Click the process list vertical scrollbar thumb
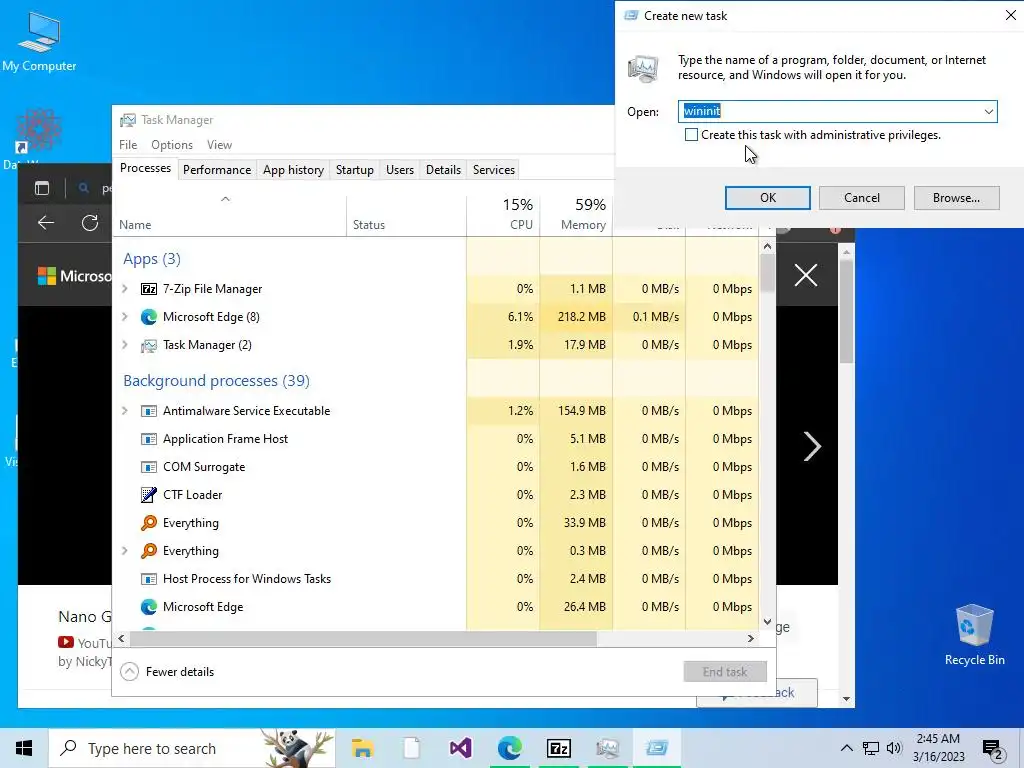 tap(767, 273)
